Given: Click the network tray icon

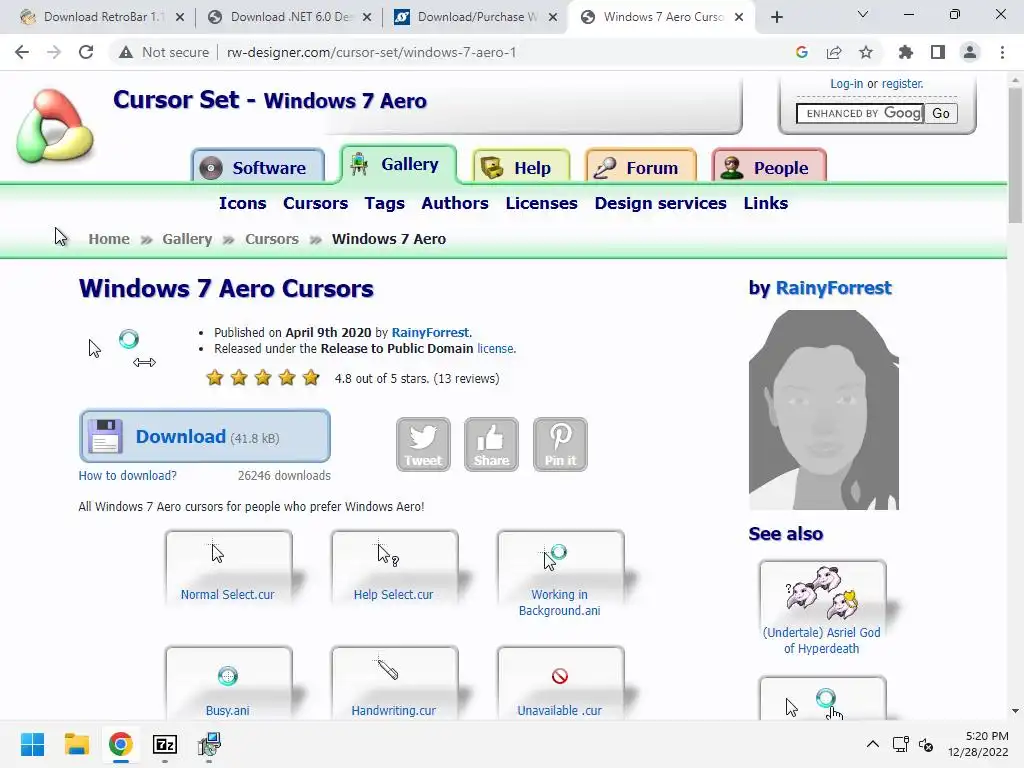Looking at the screenshot, I should [x=901, y=744].
